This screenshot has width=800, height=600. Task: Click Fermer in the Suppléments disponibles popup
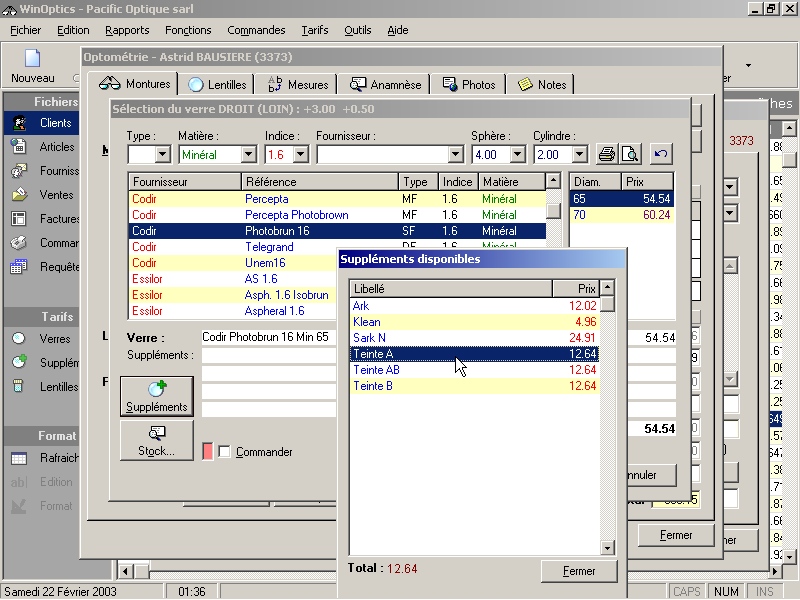pos(579,571)
